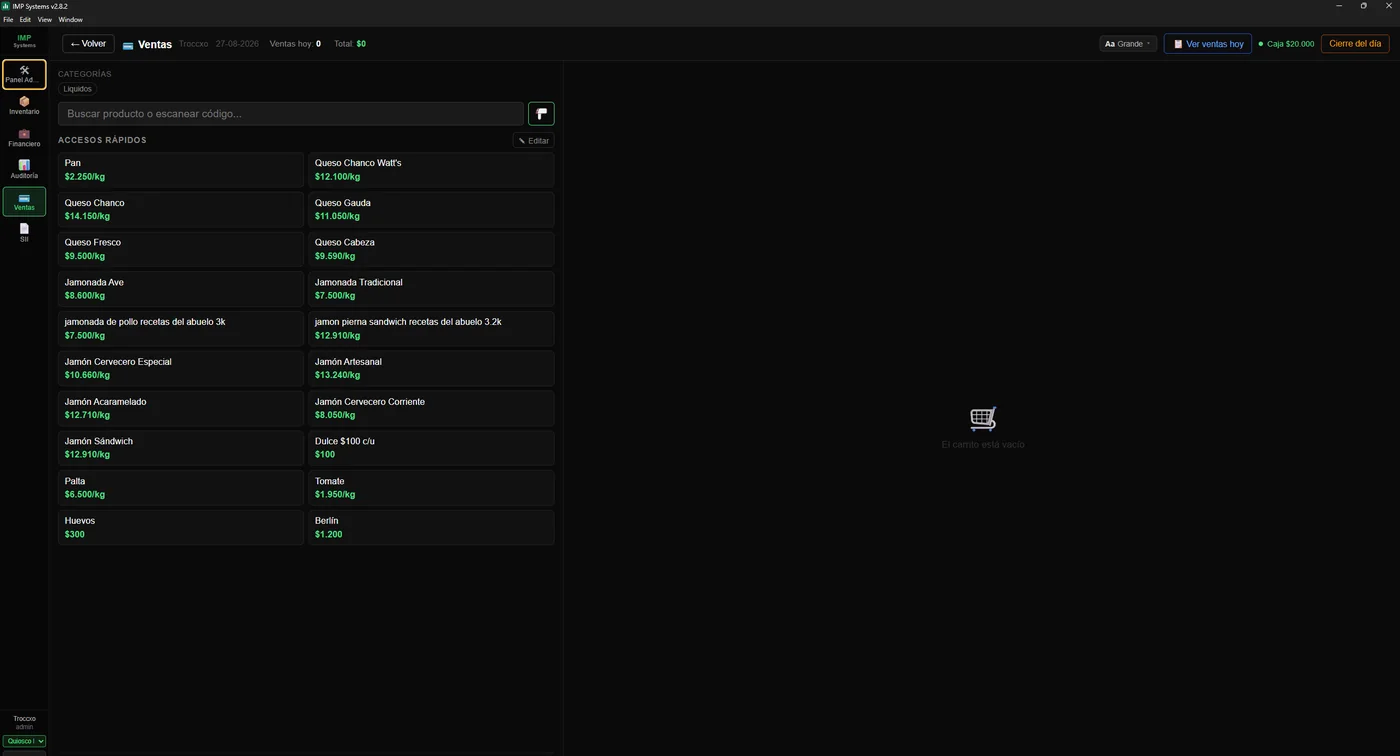Screen dimensions: 1400x756
Task: Open the Auditoría chart section
Action: coord(24,170)
